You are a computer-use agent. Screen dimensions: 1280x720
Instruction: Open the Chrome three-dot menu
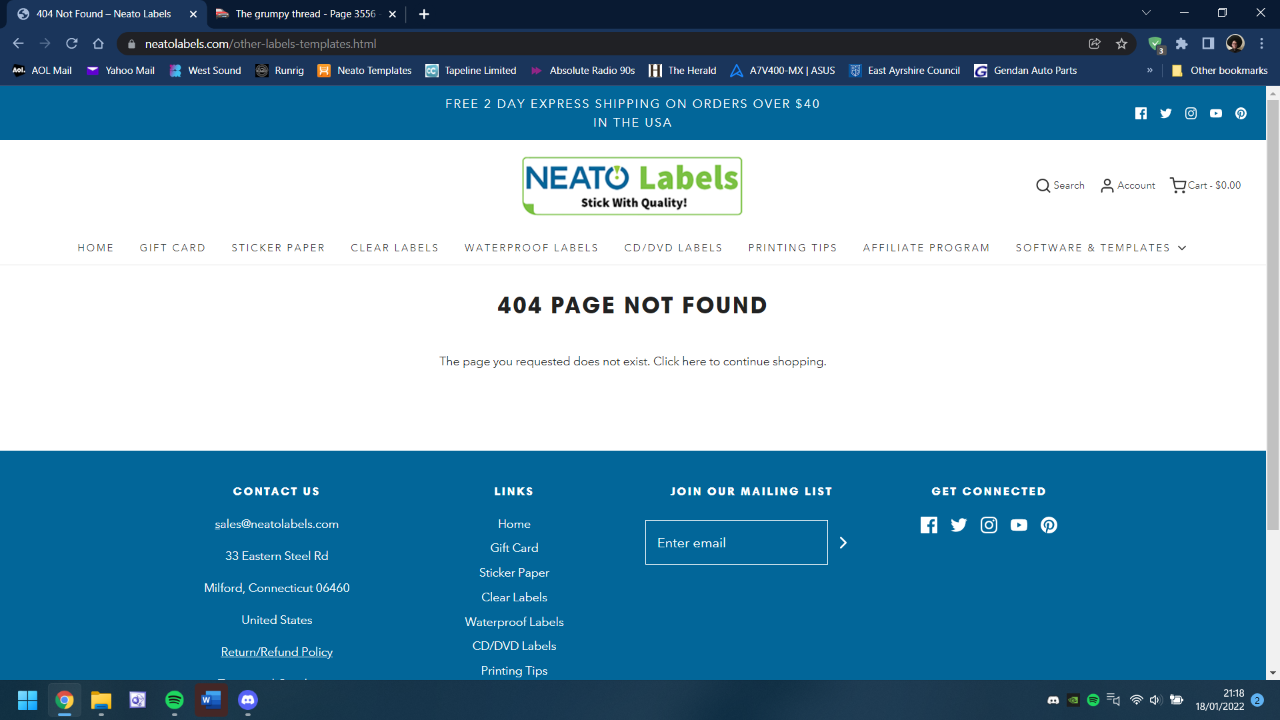[x=1262, y=44]
